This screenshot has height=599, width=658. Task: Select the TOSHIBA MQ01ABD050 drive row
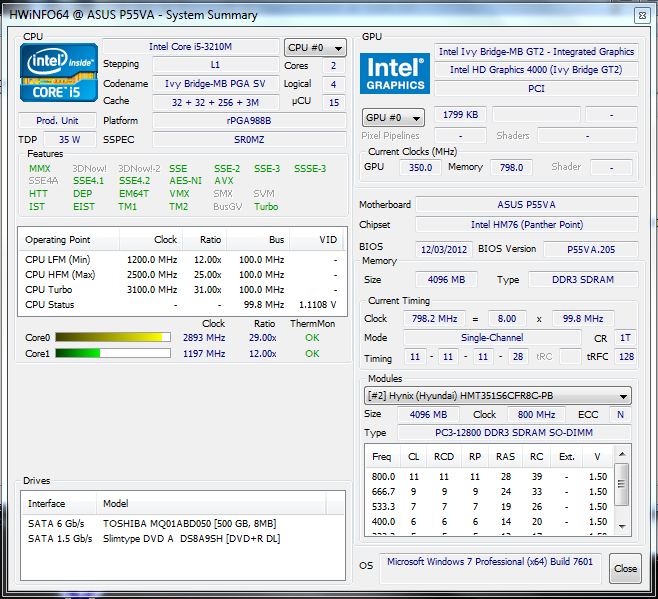pos(183,523)
